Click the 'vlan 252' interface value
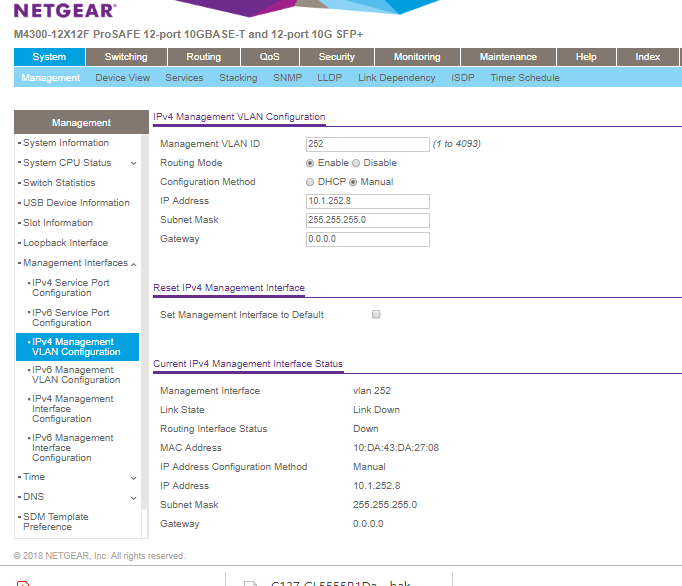Image resolution: width=682 pixels, height=586 pixels. click(372, 391)
